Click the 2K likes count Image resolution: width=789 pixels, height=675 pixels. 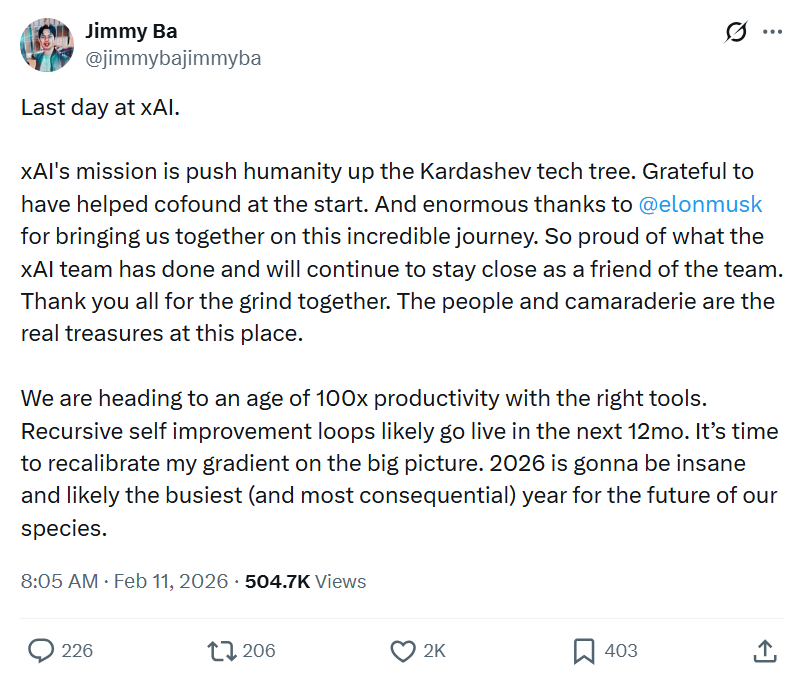click(434, 651)
